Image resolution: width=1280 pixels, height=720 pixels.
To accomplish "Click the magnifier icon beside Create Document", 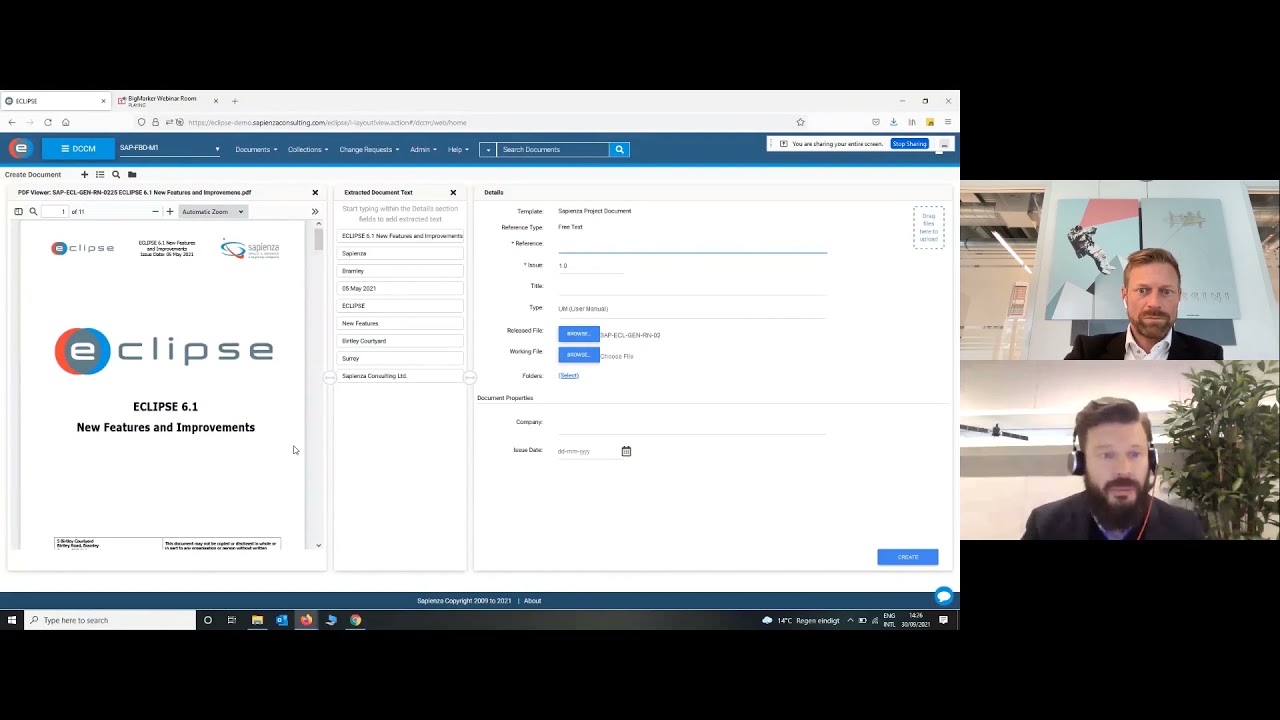I will coord(116,175).
